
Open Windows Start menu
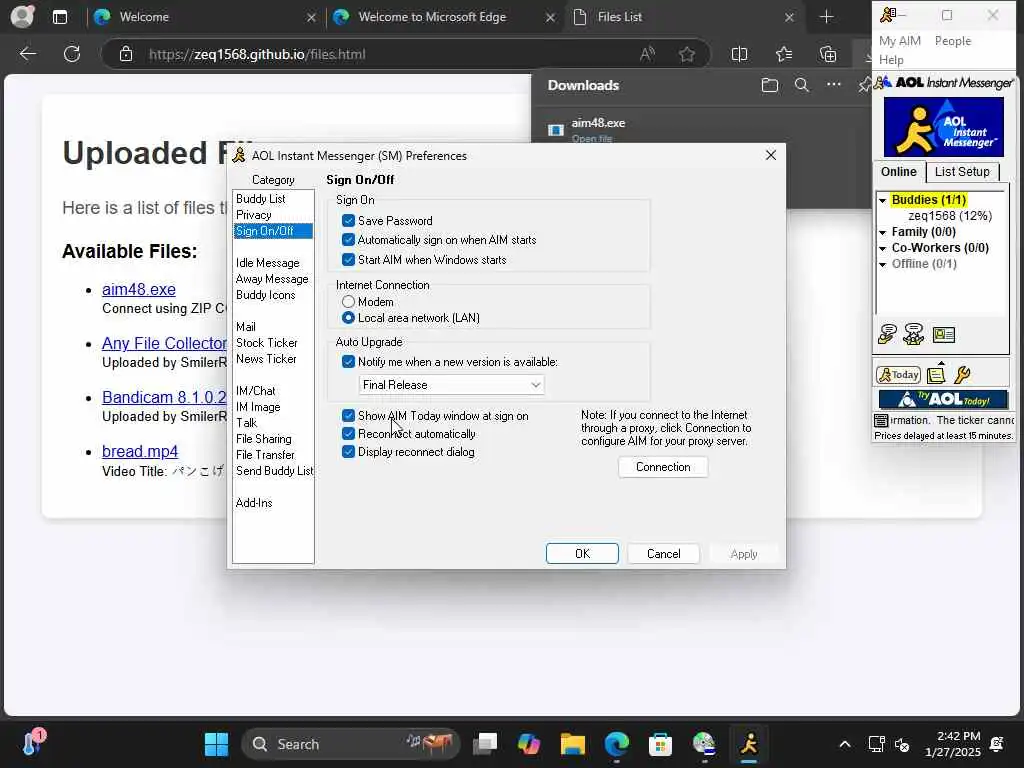click(216, 744)
